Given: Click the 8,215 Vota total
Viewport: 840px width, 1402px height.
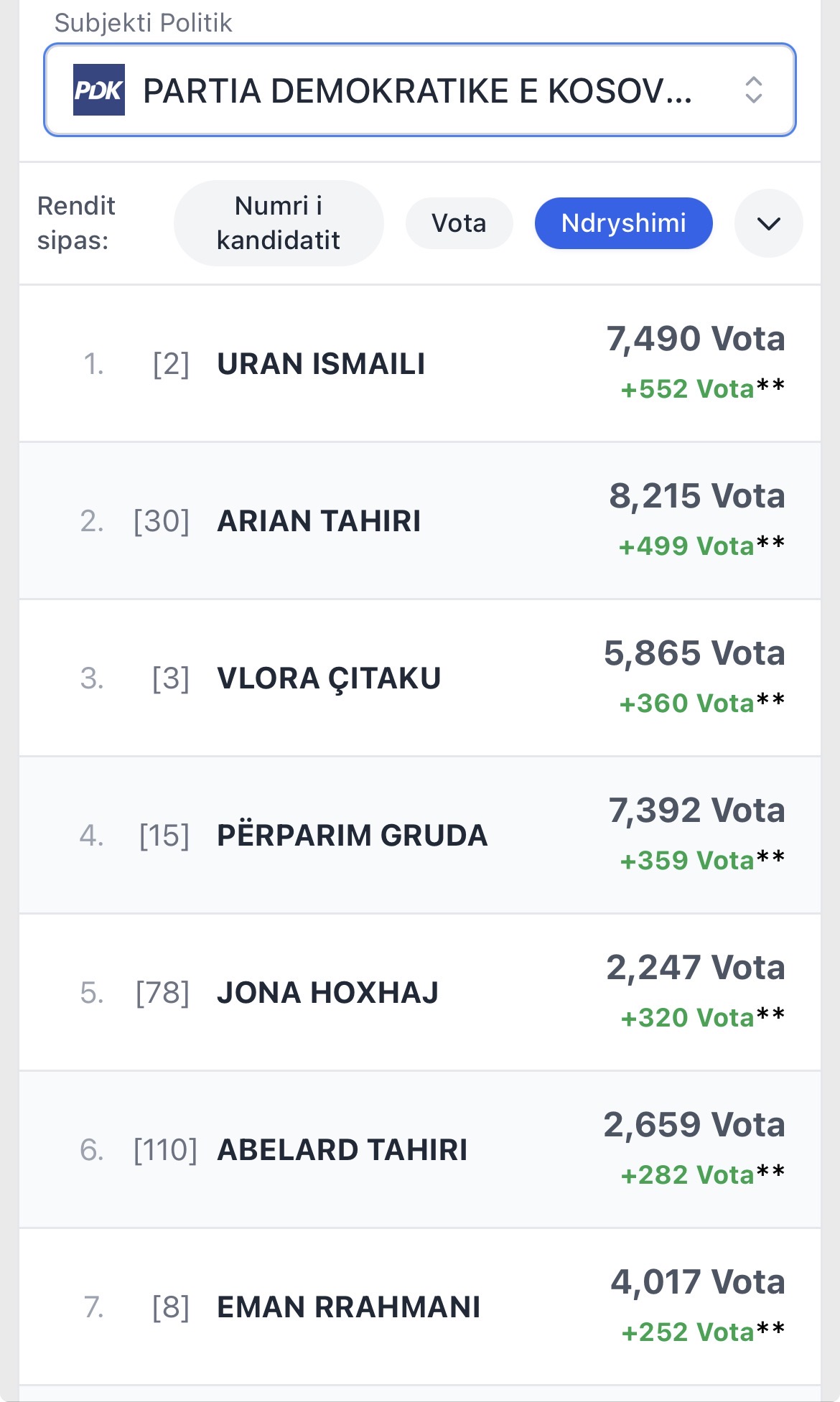Looking at the screenshot, I should [x=696, y=496].
